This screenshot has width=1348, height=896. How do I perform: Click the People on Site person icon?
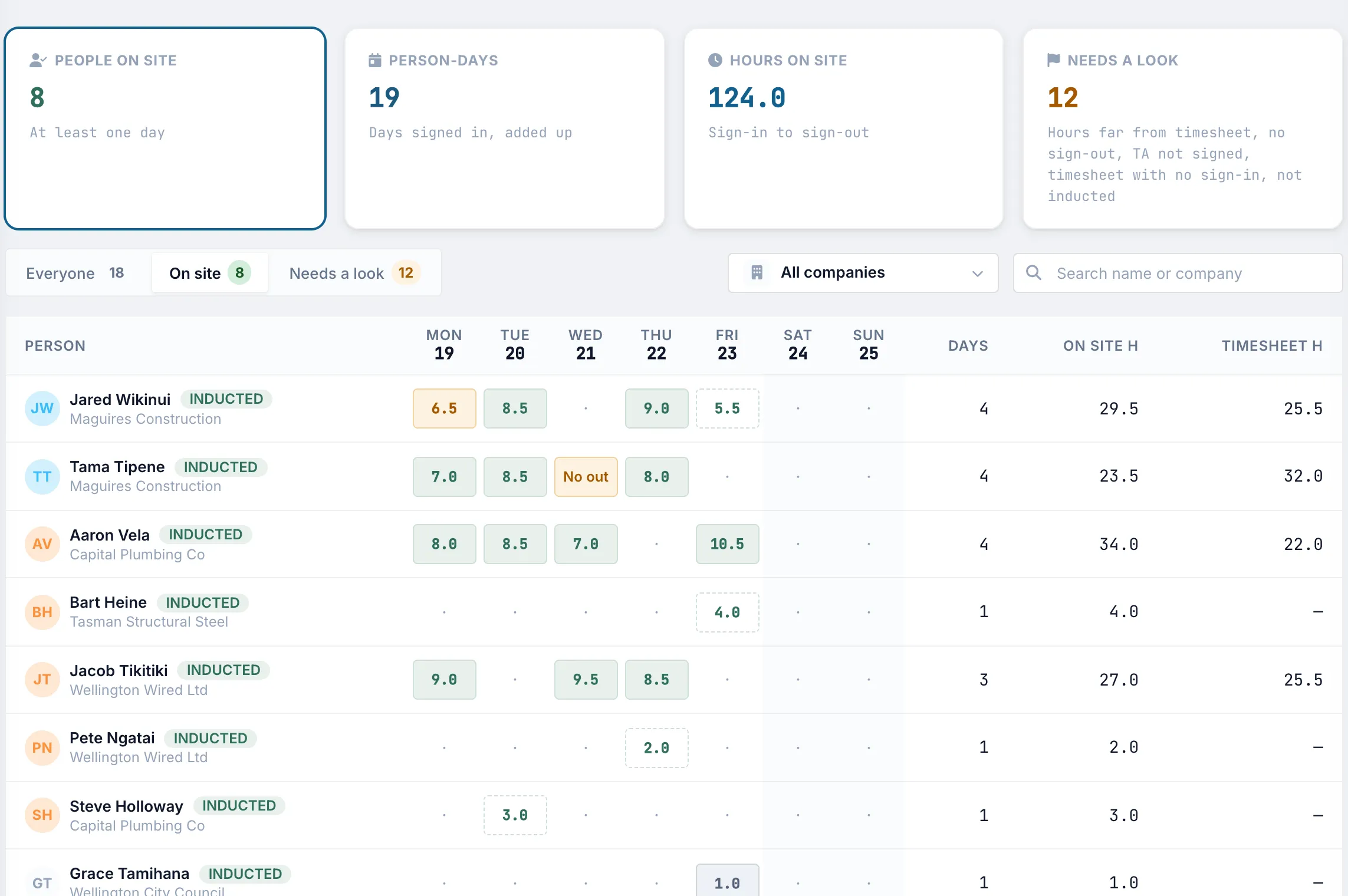click(38, 60)
